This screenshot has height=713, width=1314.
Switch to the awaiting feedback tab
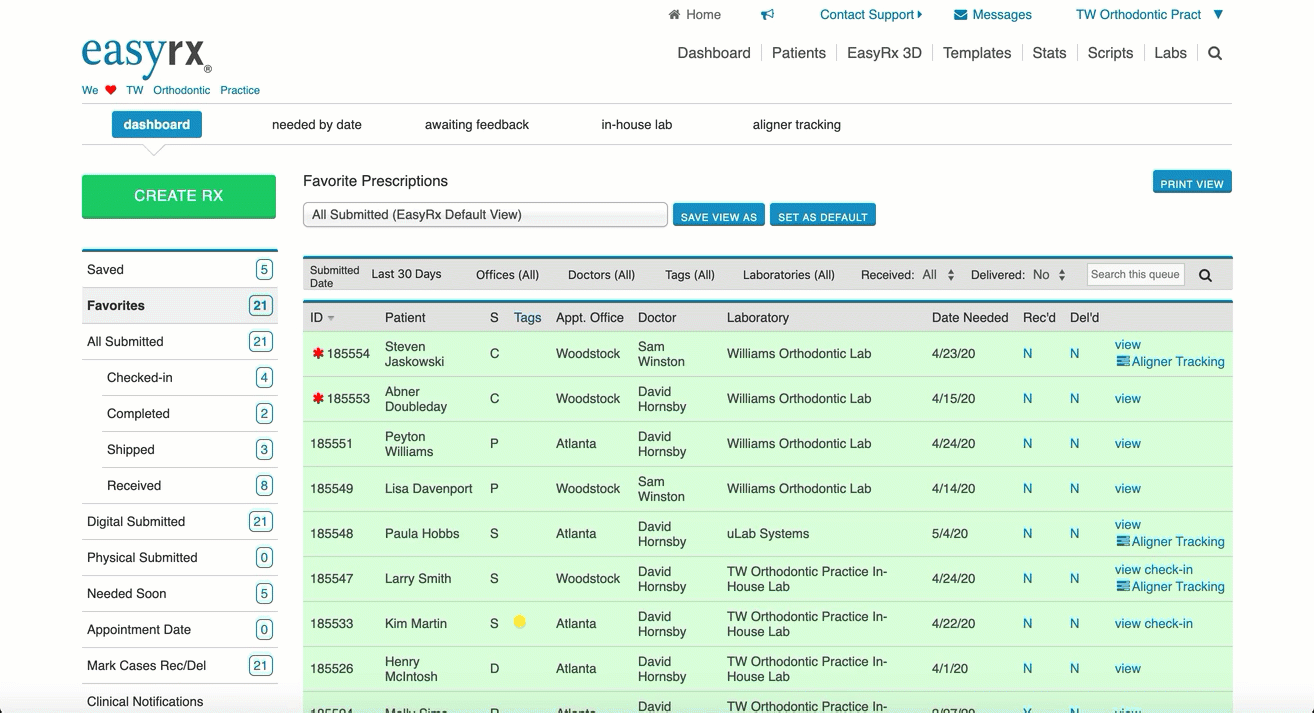click(477, 125)
